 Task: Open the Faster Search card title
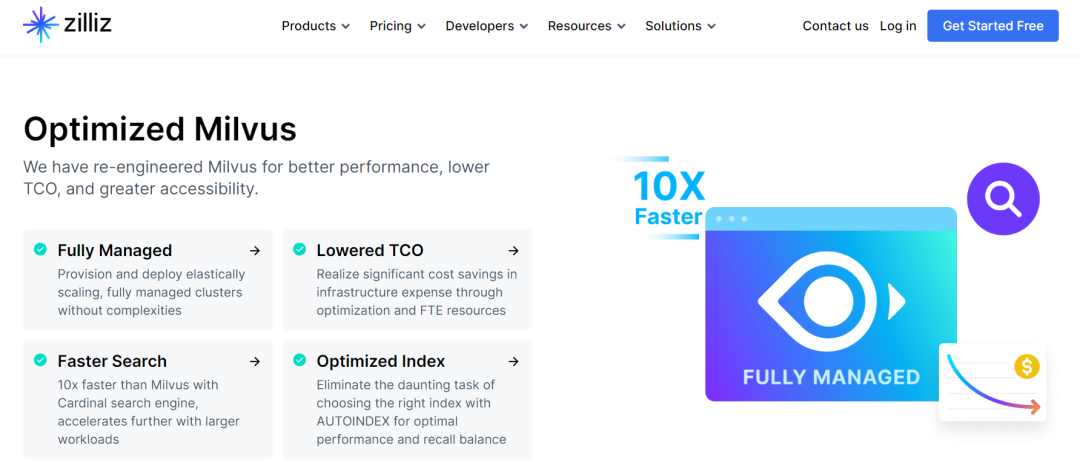pyautogui.click(x=112, y=361)
